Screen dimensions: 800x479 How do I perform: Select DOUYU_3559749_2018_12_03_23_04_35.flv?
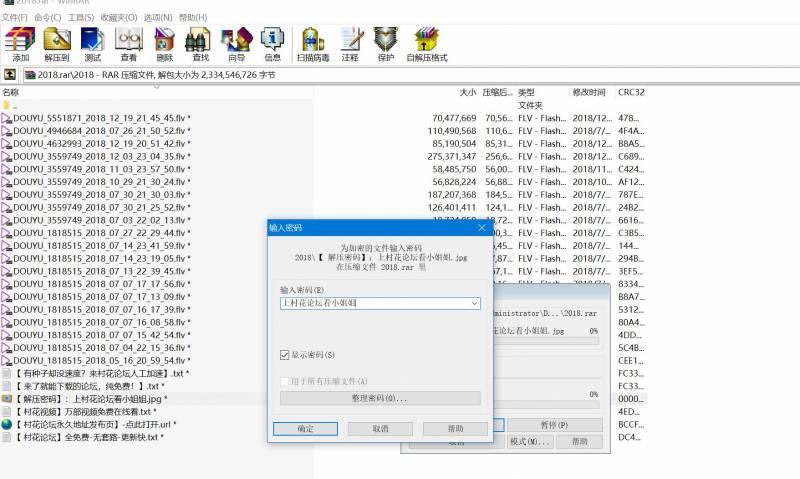[x=102, y=157]
